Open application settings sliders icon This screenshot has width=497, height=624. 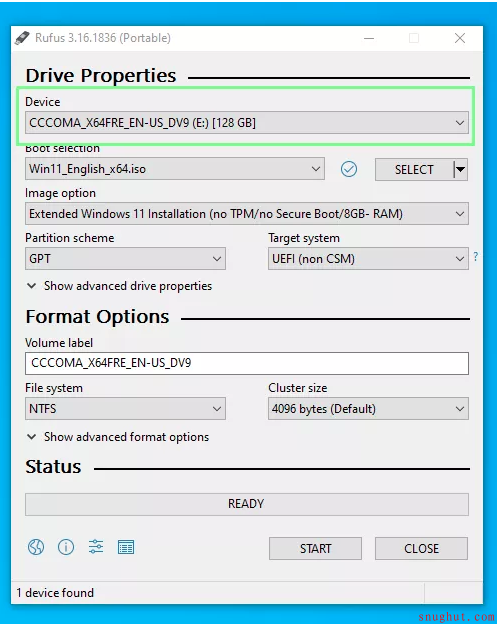pyautogui.click(x=96, y=547)
